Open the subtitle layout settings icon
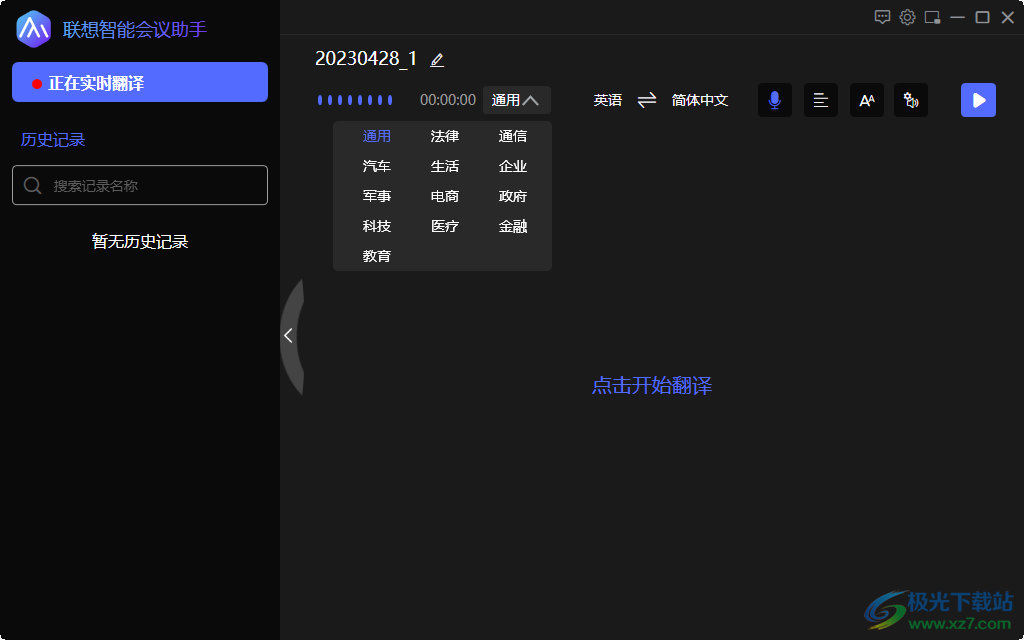1024x640 pixels. click(x=820, y=100)
